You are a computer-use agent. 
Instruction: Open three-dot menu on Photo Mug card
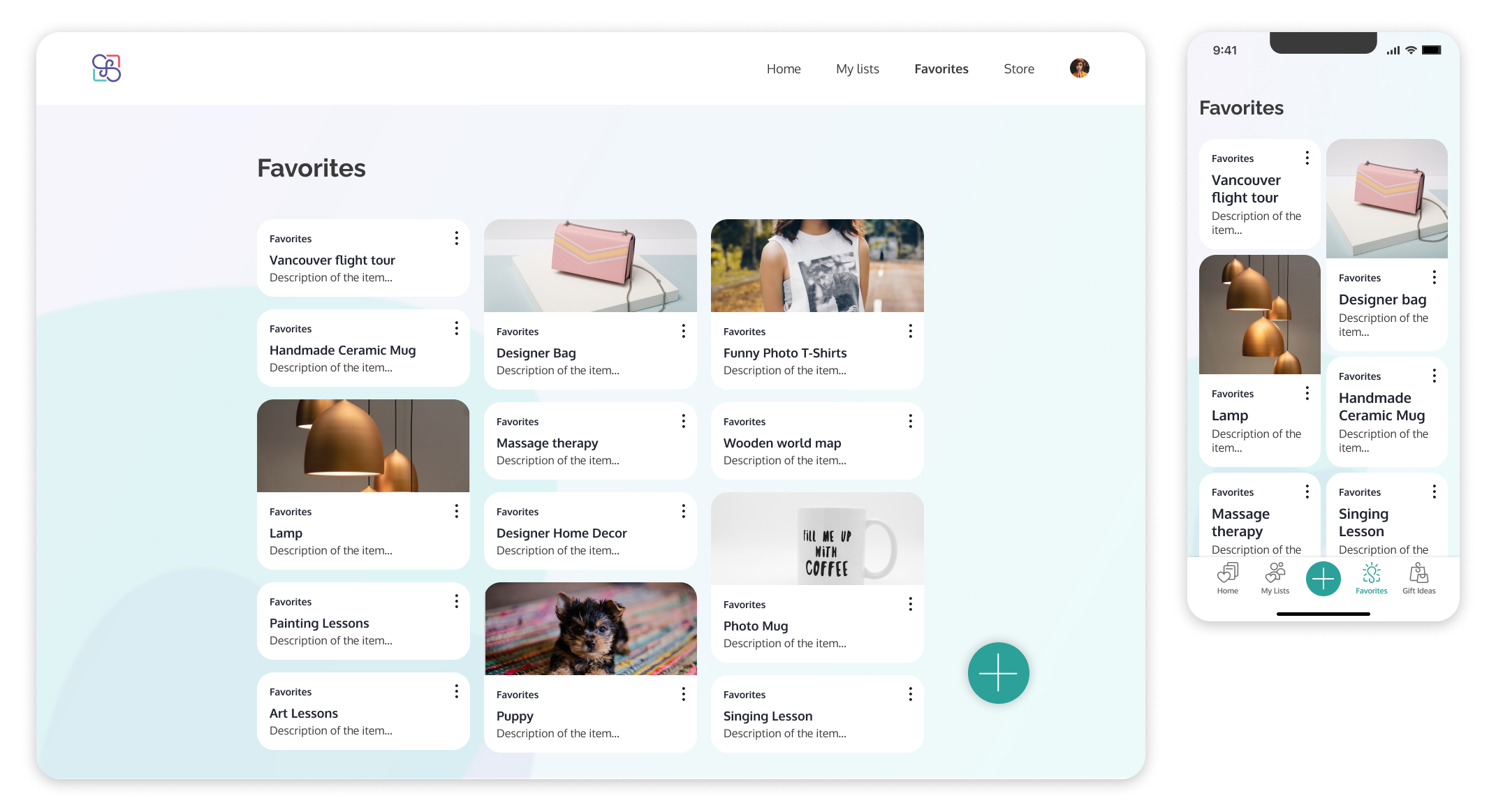click(x=910, y=605)
